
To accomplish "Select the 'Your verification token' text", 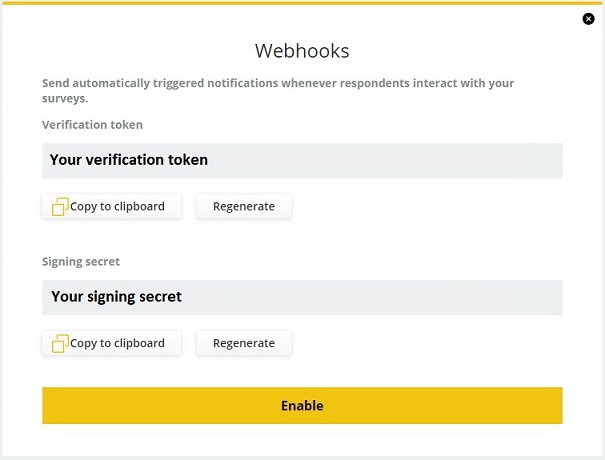I will click(x=129, y=160).
